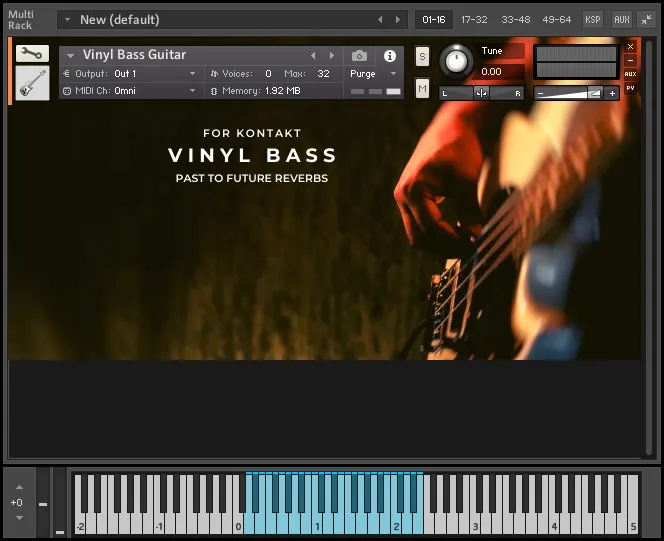Image resolution: width=664 pixels, height=541 pixels.
Task: Click the bass guitar instrument thumbnail icon
Action: coord(32,84)
